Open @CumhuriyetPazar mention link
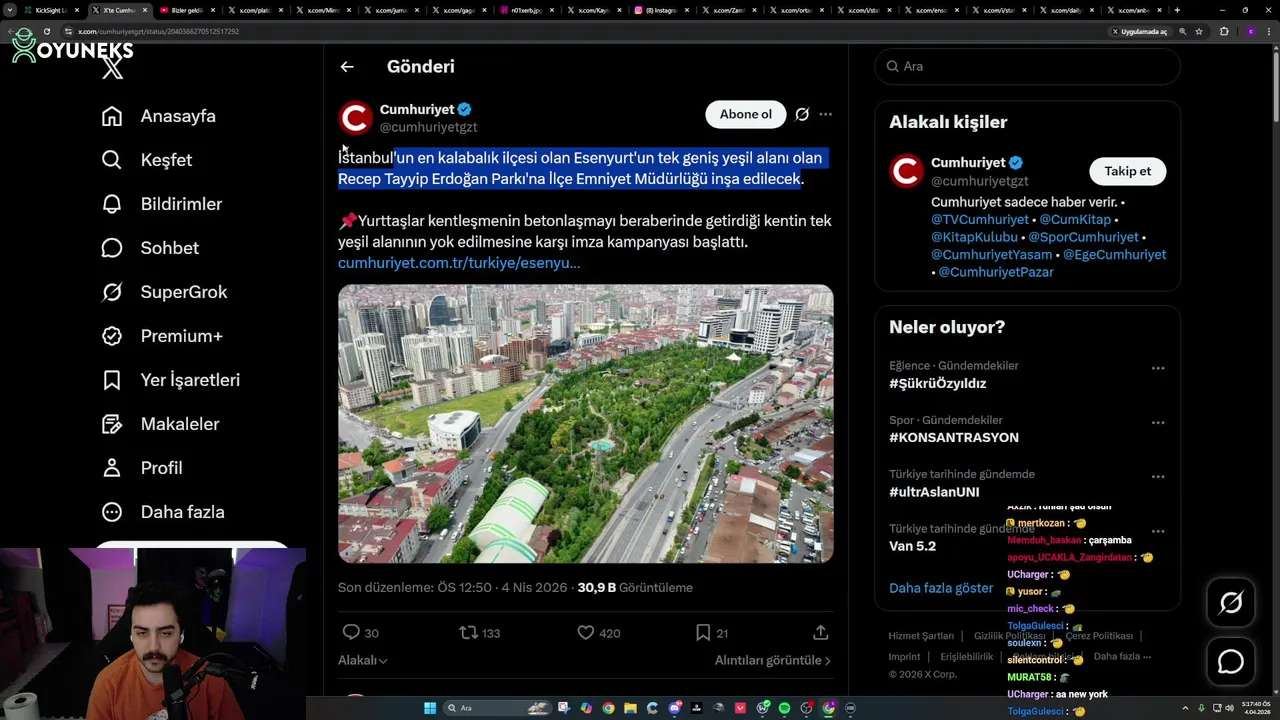The image size is (1280, 720). 996,272
